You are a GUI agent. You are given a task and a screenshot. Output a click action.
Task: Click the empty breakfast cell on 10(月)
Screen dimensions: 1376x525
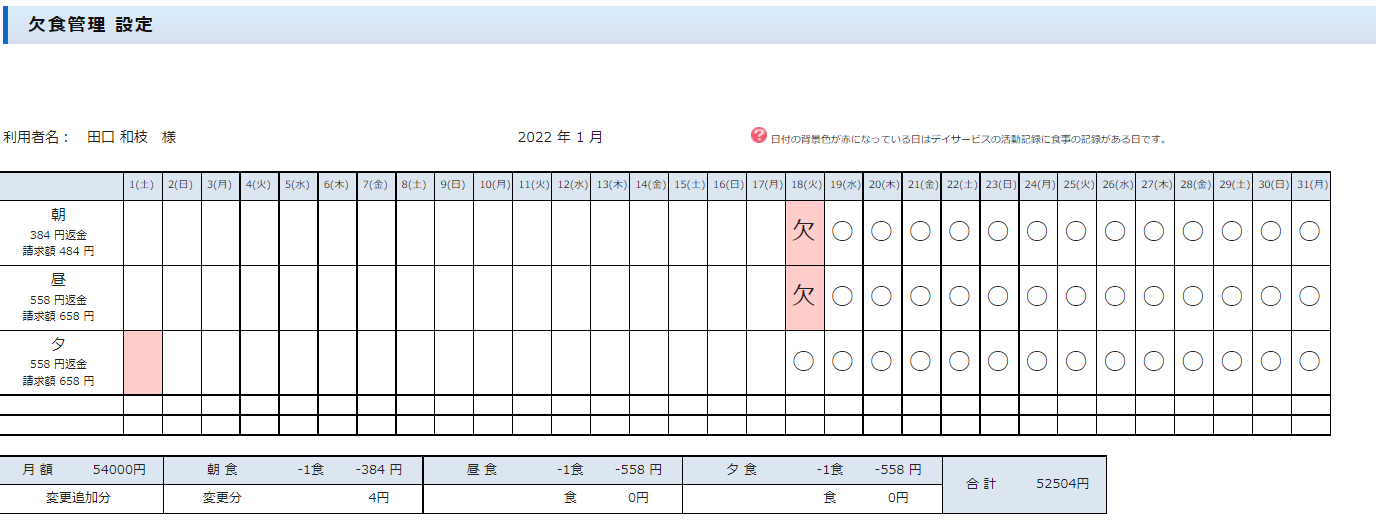tap(493, 232)
